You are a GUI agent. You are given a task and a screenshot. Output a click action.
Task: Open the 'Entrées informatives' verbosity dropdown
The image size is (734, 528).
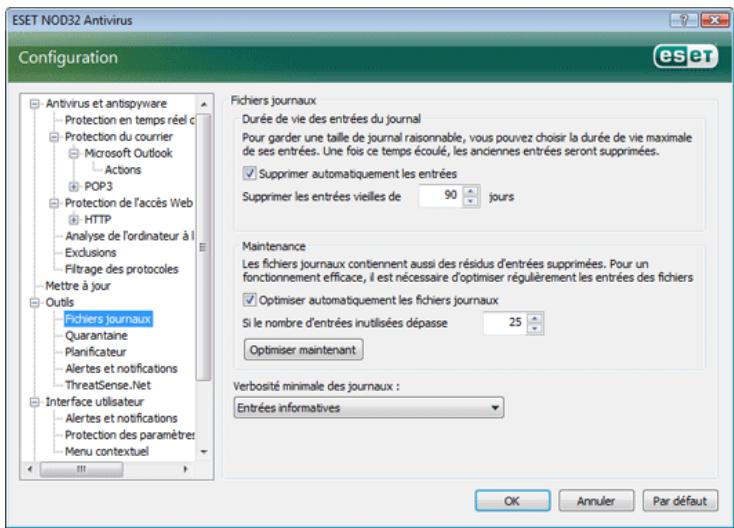[369, 408]
